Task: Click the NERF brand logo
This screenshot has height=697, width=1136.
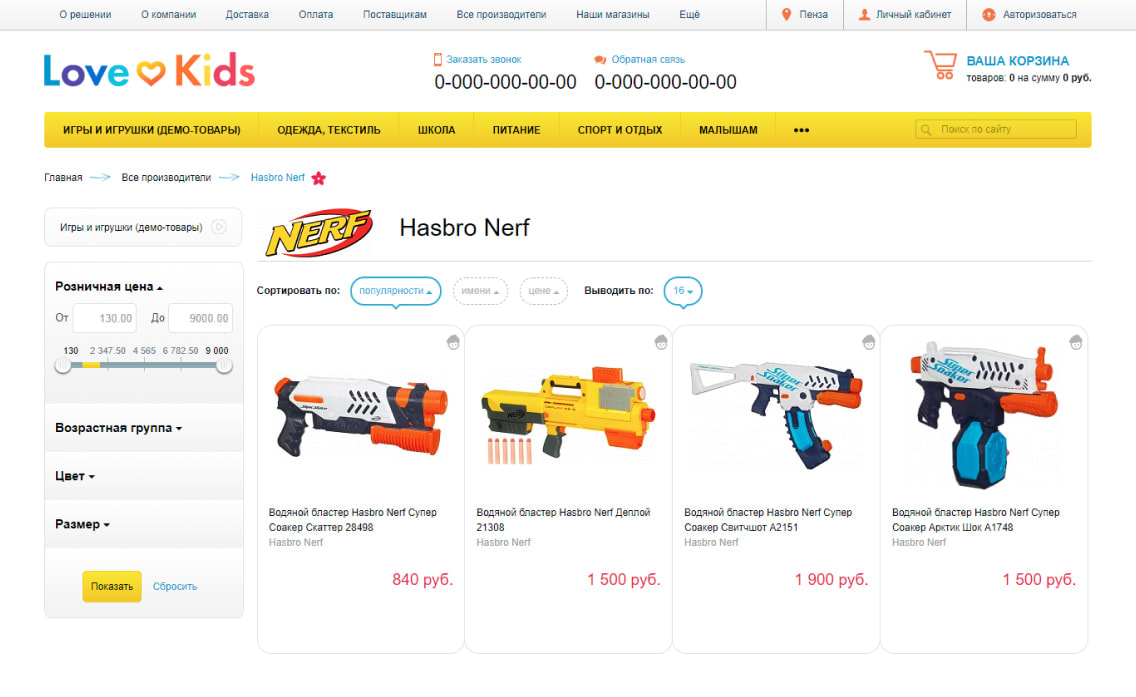Action: (320, 233)
